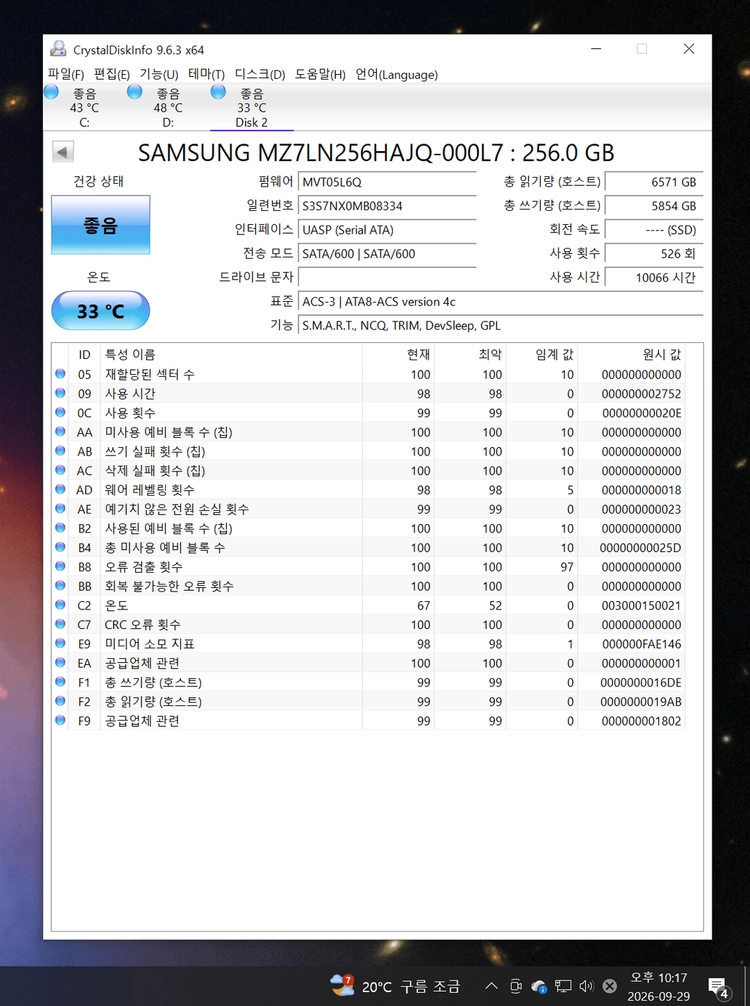Viewport: 750px width, 1006px height.
Task: Click the Meet Now camera tray icon
Action: 515,986
